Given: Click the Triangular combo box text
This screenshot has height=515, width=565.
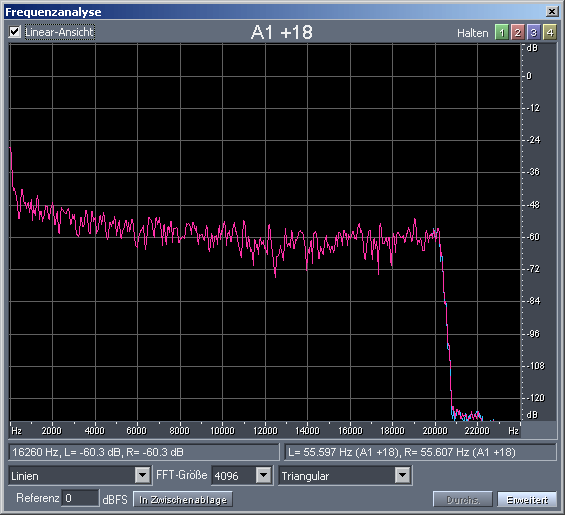Looking at the screenshot, I should 306,476.
